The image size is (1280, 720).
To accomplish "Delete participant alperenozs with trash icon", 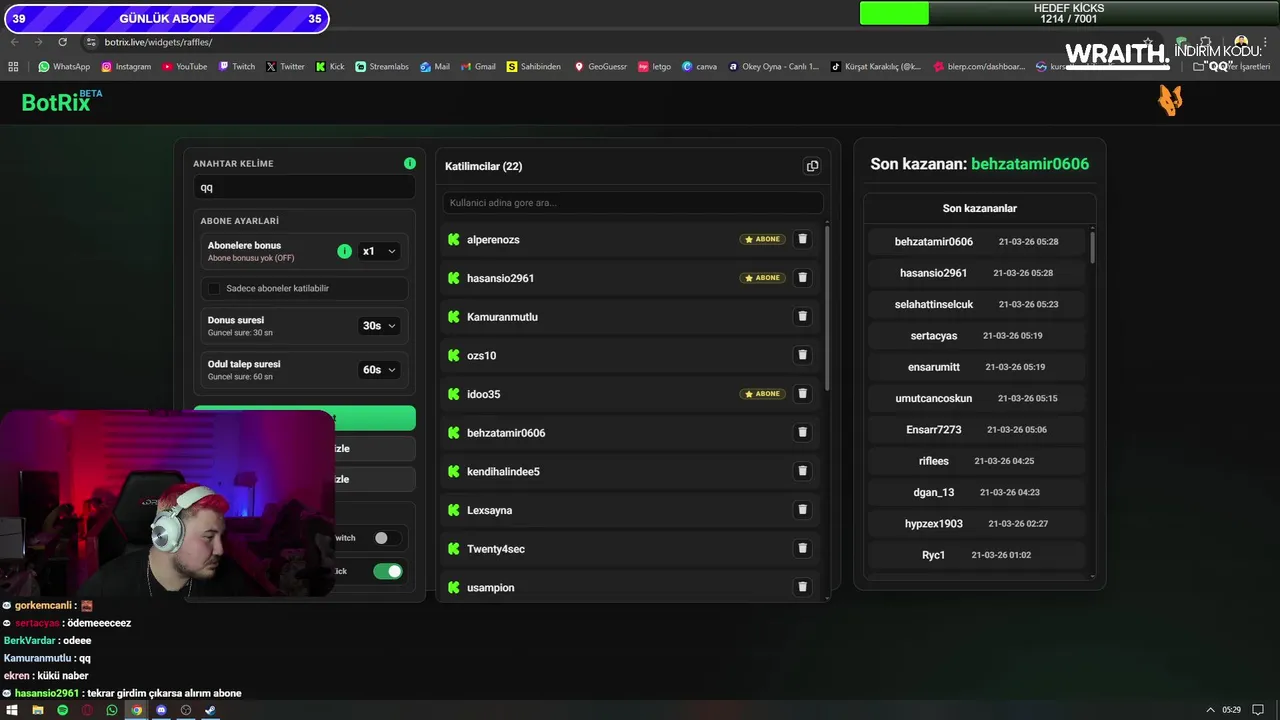I will [x=802, y=239].
